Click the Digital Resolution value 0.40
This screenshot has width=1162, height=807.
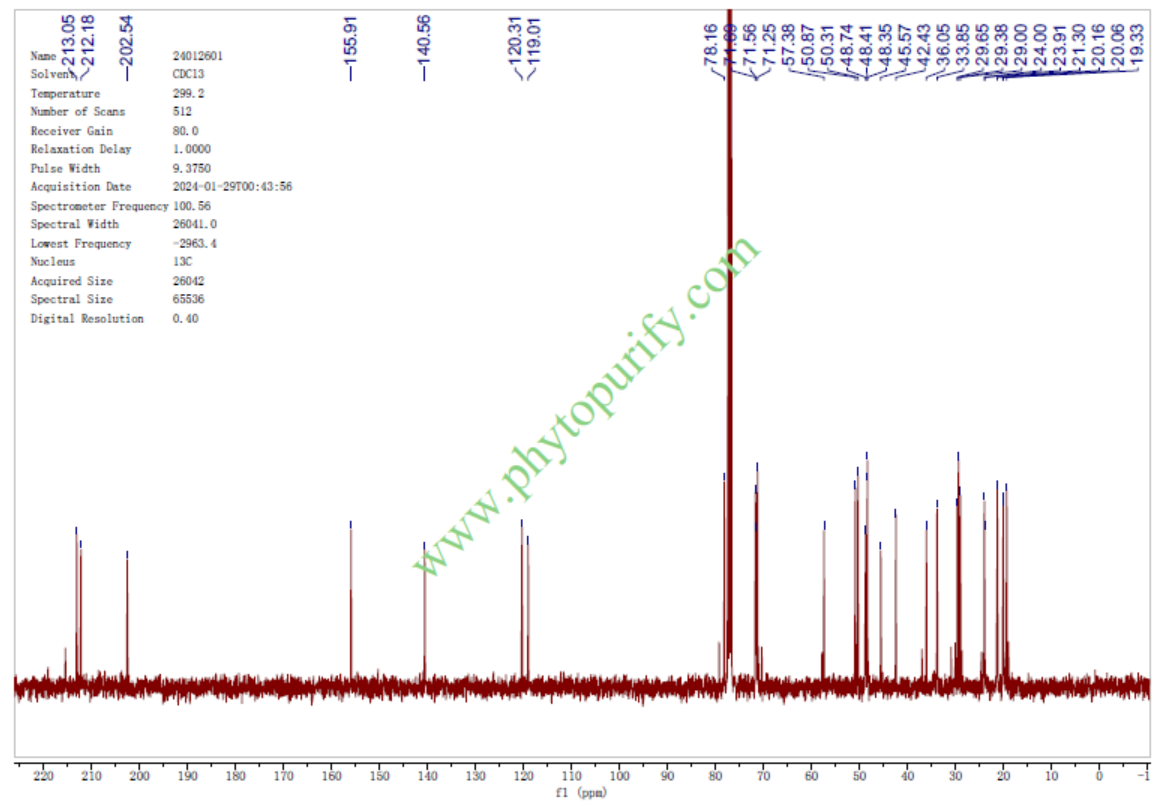click(x=185, y=319)
